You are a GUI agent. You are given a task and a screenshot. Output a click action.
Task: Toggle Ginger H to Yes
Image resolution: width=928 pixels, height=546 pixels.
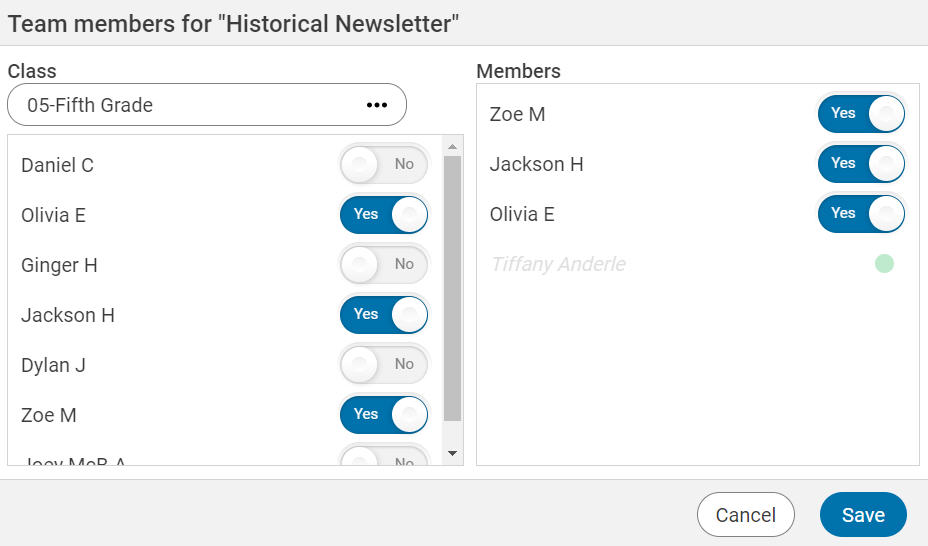coord(384,265)
